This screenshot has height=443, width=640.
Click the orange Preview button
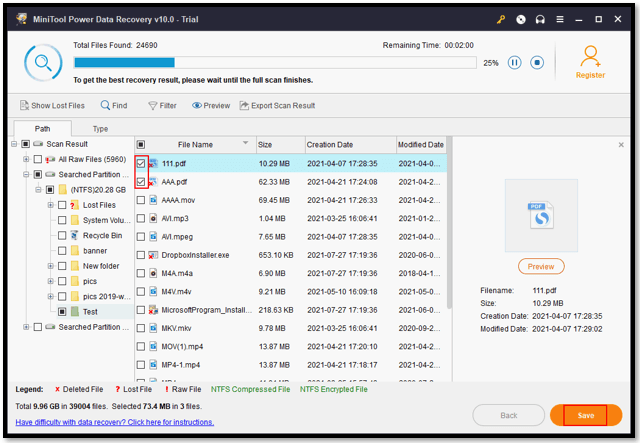541,266
